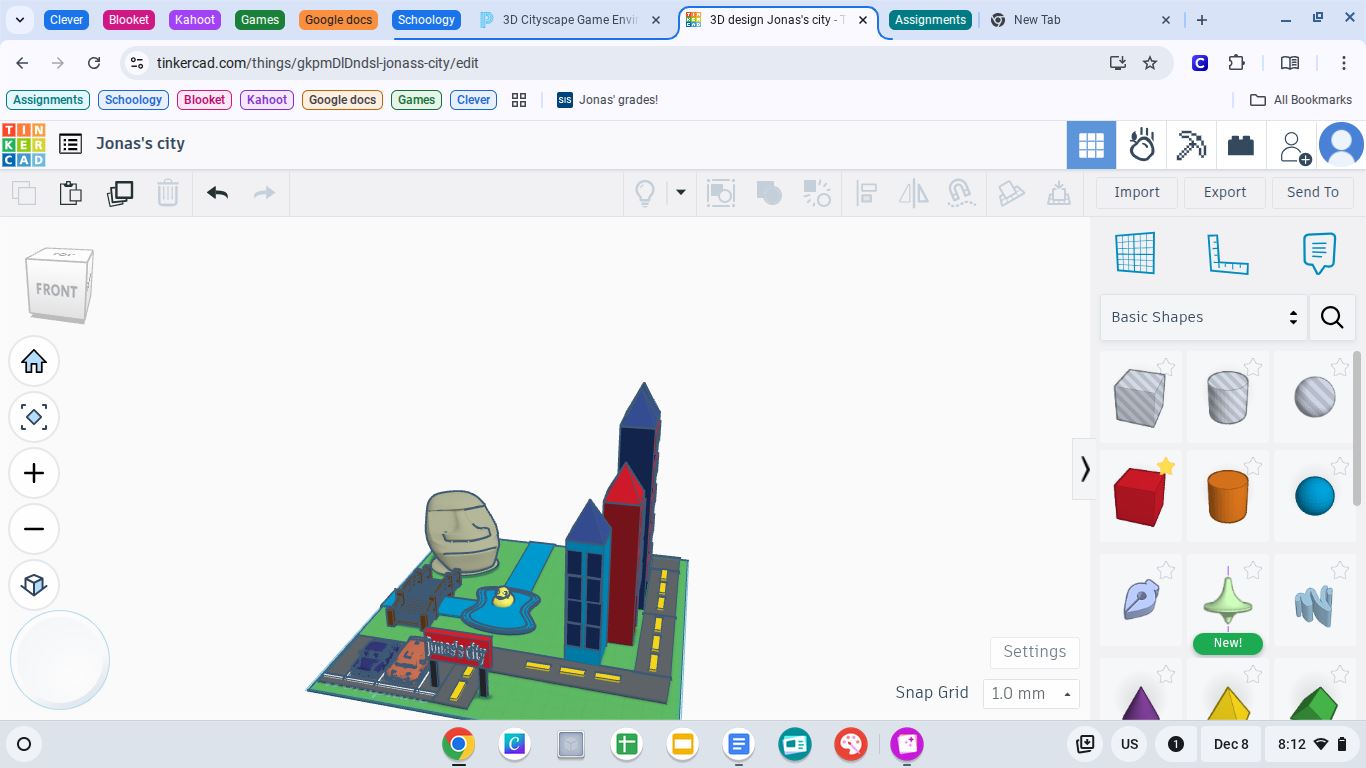The height and width of the screenshot is (768, 1366).
Task: Click the Zoom in plus button
Action: [34, 473]
